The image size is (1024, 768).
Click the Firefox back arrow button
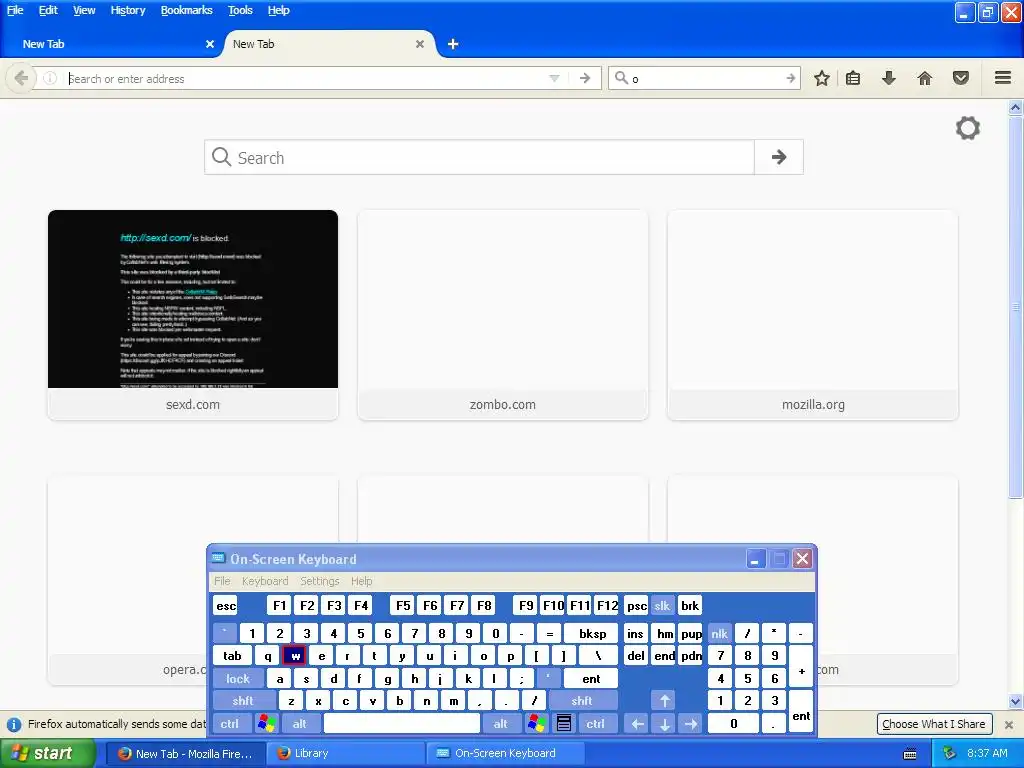[x=21, y=78]
